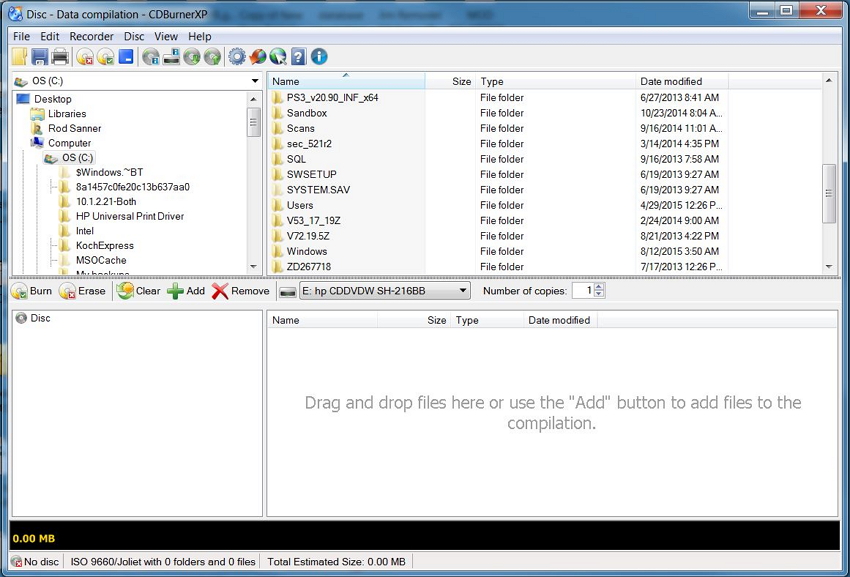Click the disc icon with green down arrow

pos(192,56)
